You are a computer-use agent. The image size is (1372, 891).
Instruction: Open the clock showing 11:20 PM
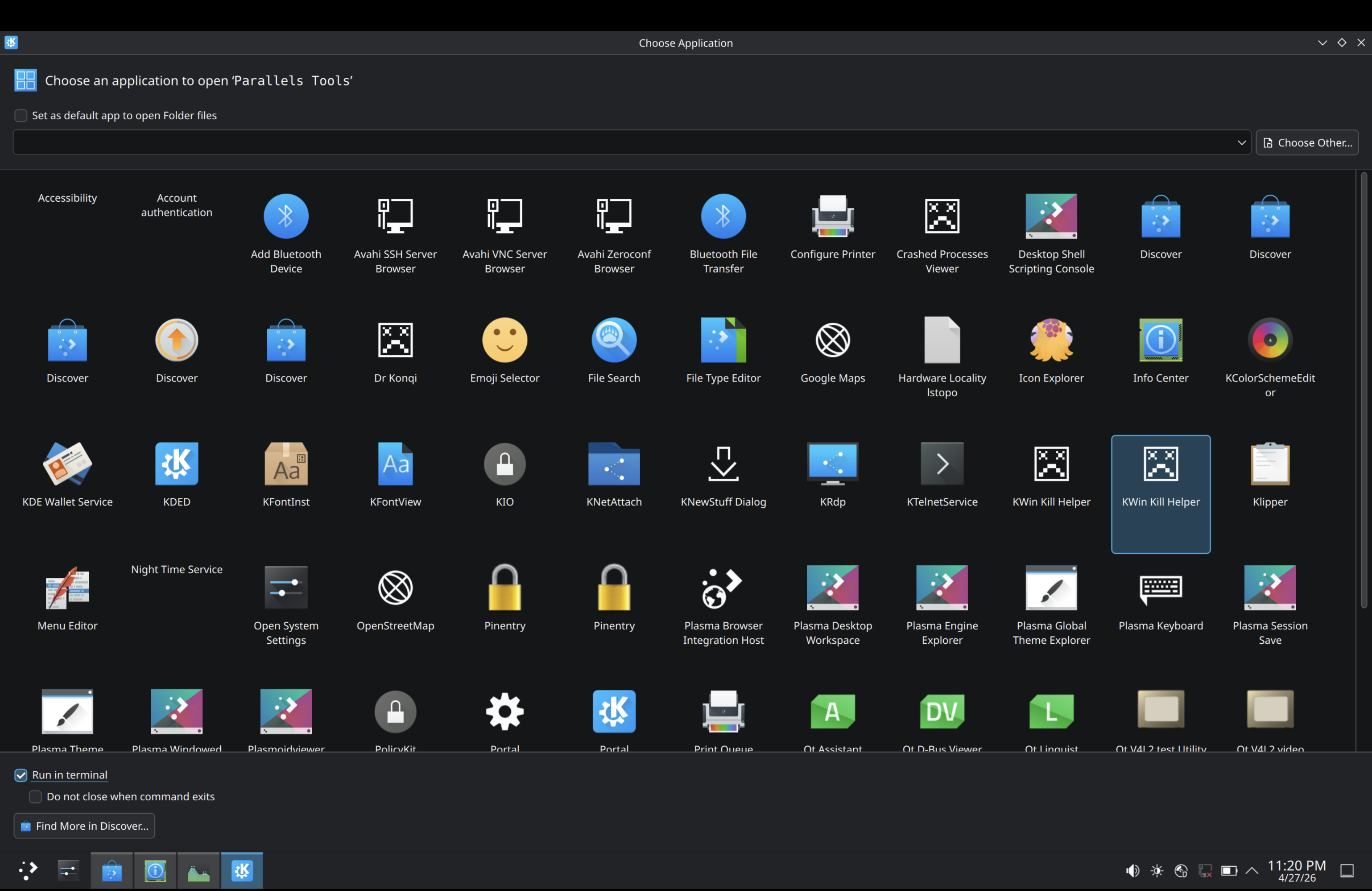tap(1297, 871)
